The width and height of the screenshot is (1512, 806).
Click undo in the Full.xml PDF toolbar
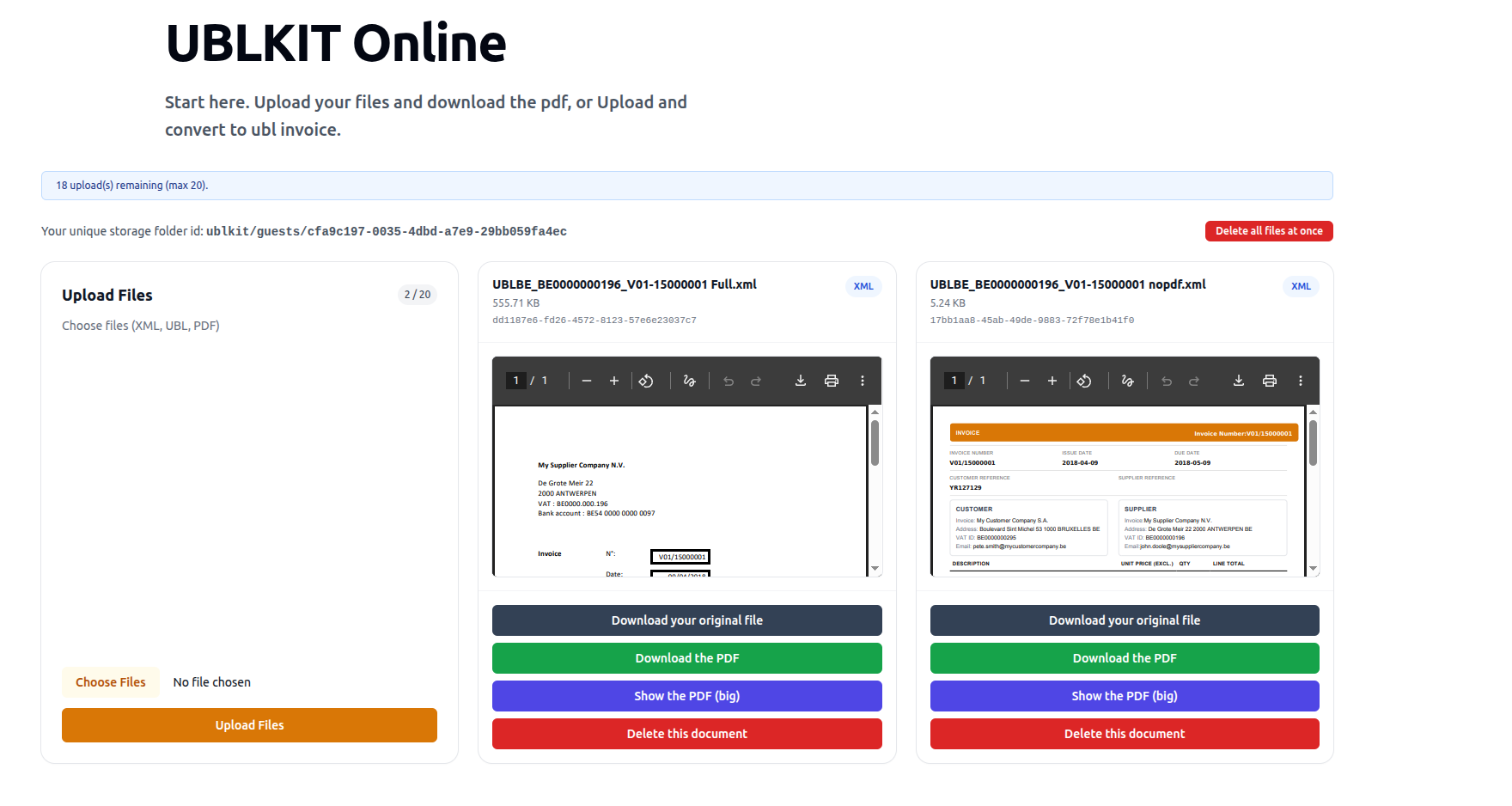click(x=728, y=380)
